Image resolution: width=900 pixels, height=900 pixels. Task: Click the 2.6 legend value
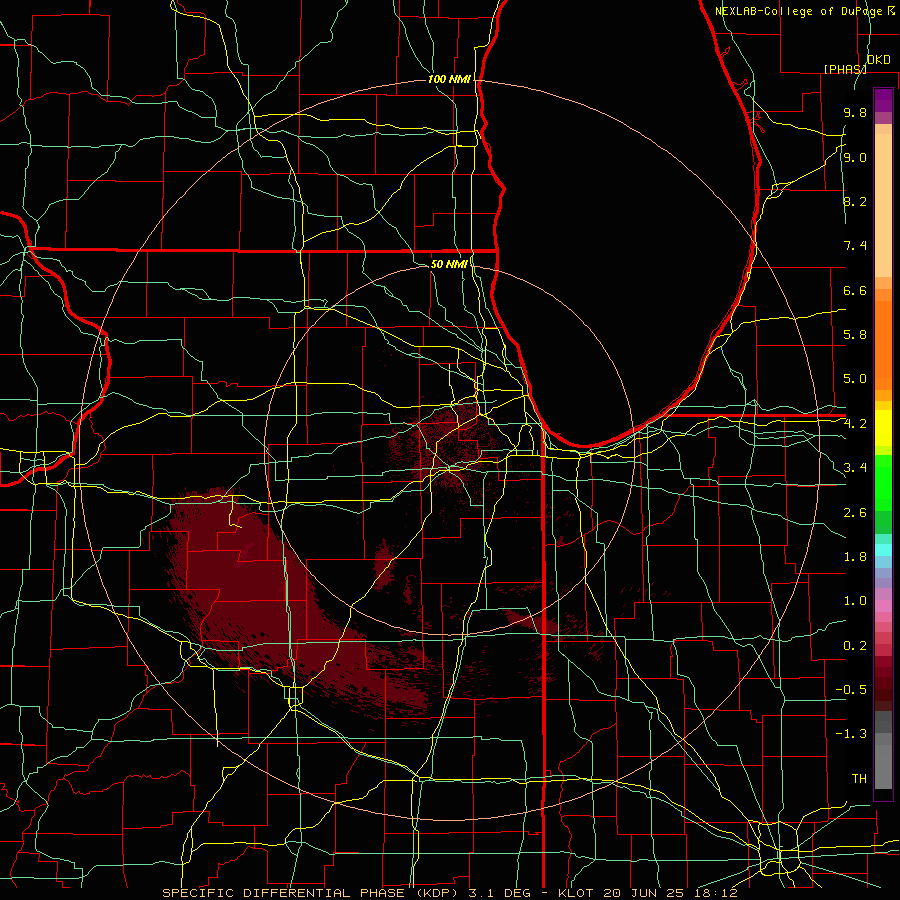pos(855,513)
